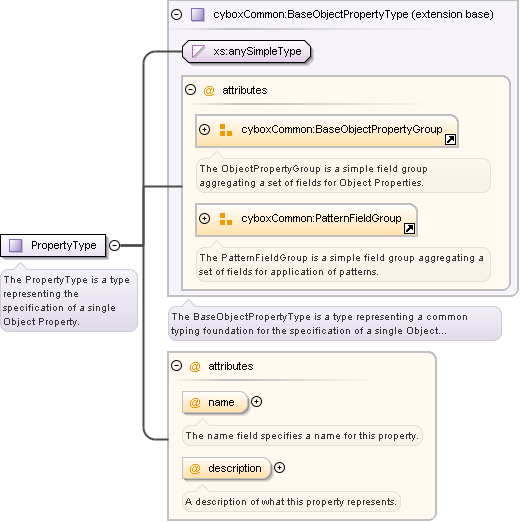Click the BaseObjectPropertyType description tooltip
This screenshot has height=522, width=520.
tap(335, 323)
